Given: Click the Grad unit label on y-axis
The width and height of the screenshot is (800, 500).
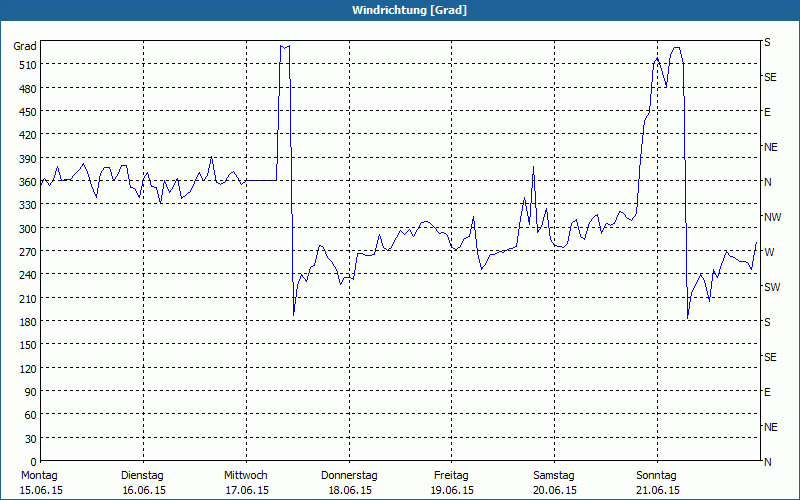Looking at the screenshot, I should coord(24,46).
